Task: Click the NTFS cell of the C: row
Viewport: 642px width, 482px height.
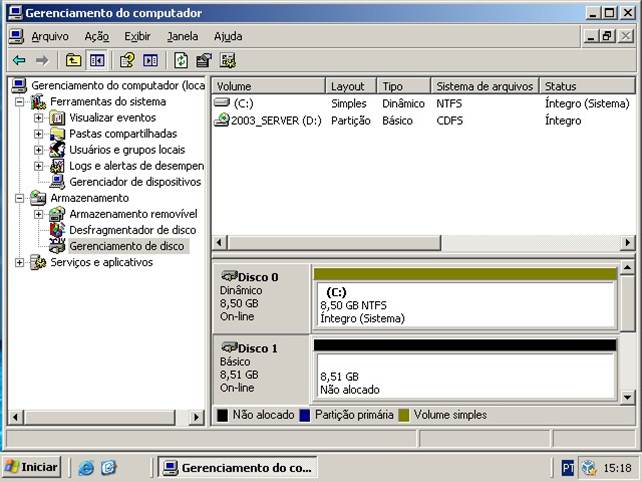Action: [449, 103]
